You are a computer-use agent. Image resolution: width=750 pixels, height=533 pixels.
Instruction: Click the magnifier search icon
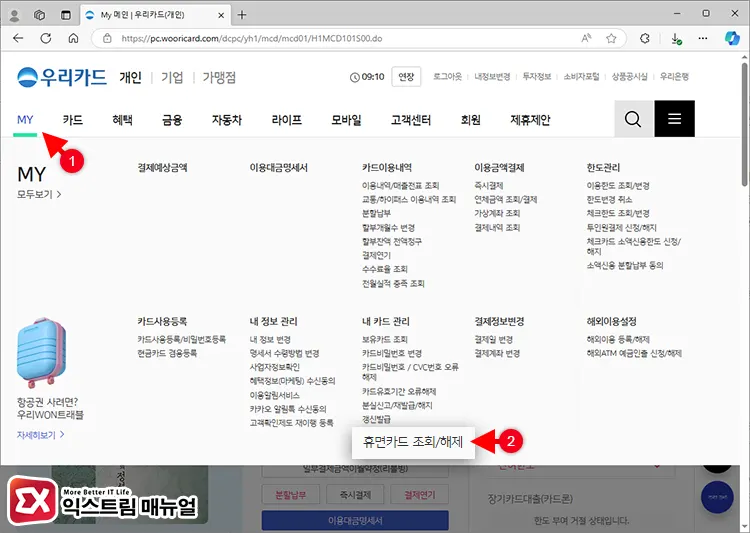(x=633, y=119)
